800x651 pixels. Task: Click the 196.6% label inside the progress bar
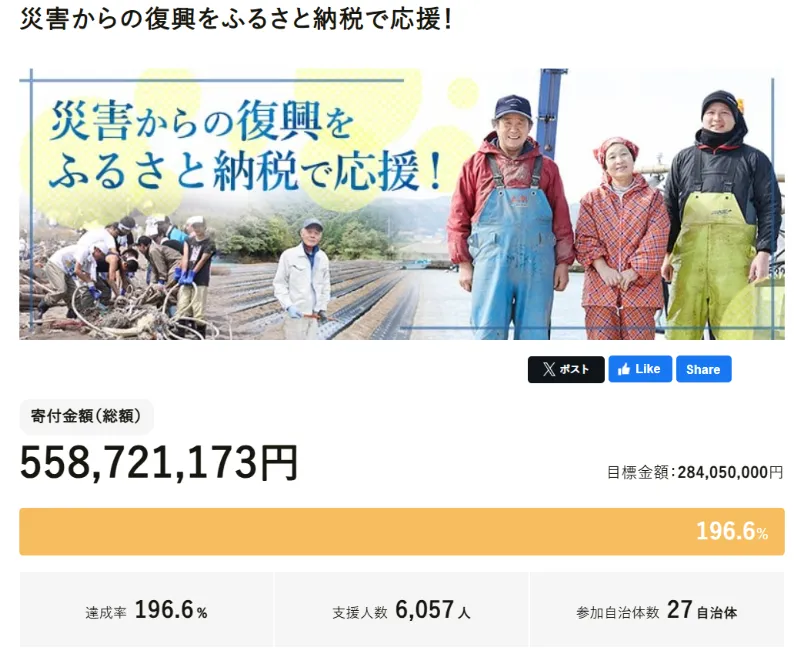click(732, 532)
